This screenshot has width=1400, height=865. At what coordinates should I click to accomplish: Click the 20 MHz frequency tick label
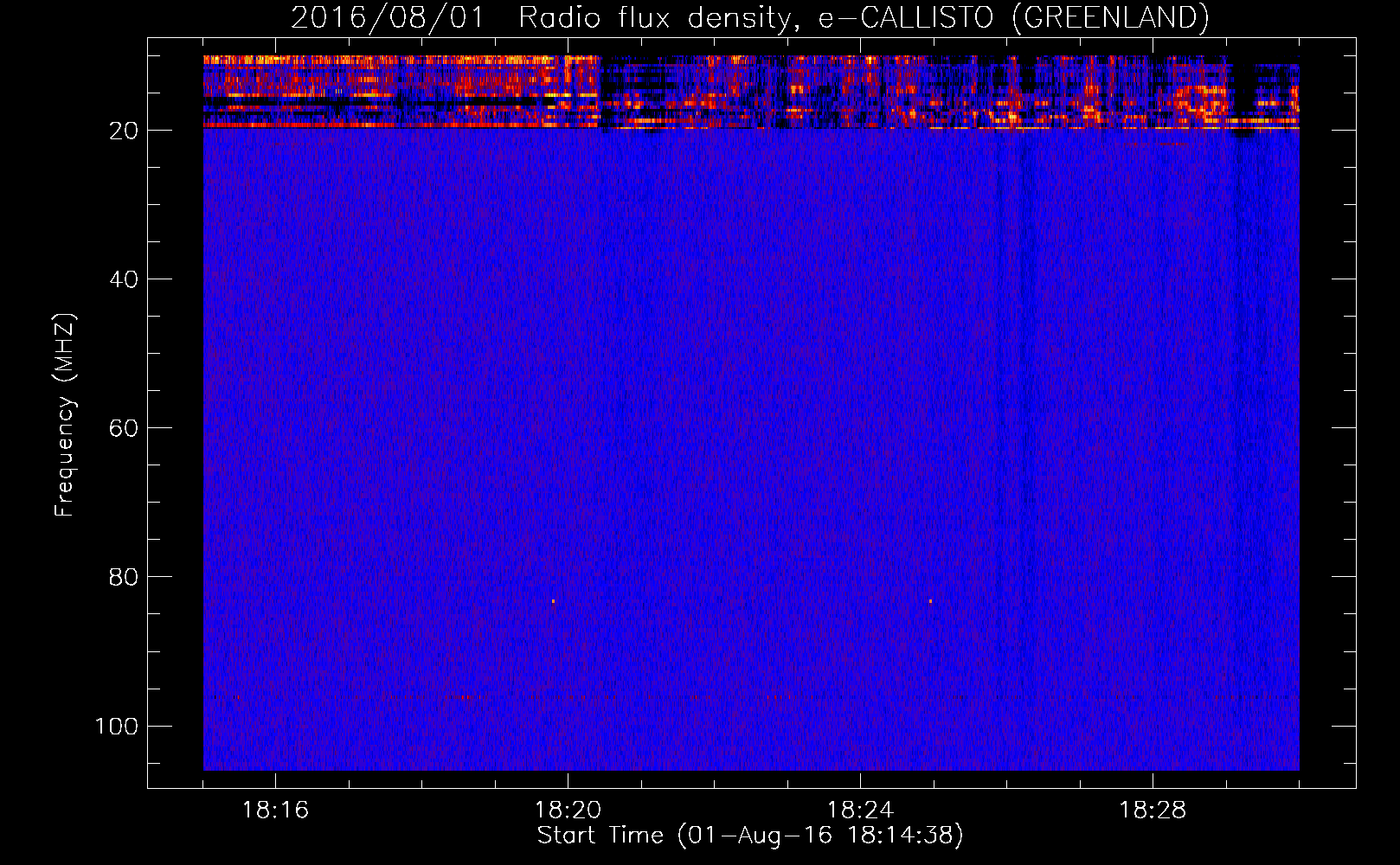click(124, 131)
